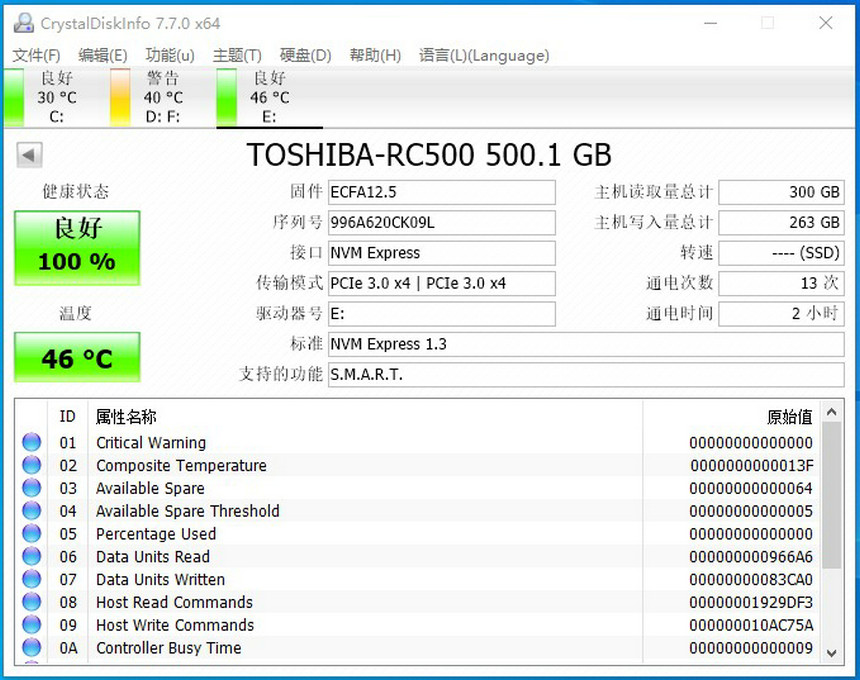Click the 良好 100% health status button
860x680 pixels.
pos(76,248)
